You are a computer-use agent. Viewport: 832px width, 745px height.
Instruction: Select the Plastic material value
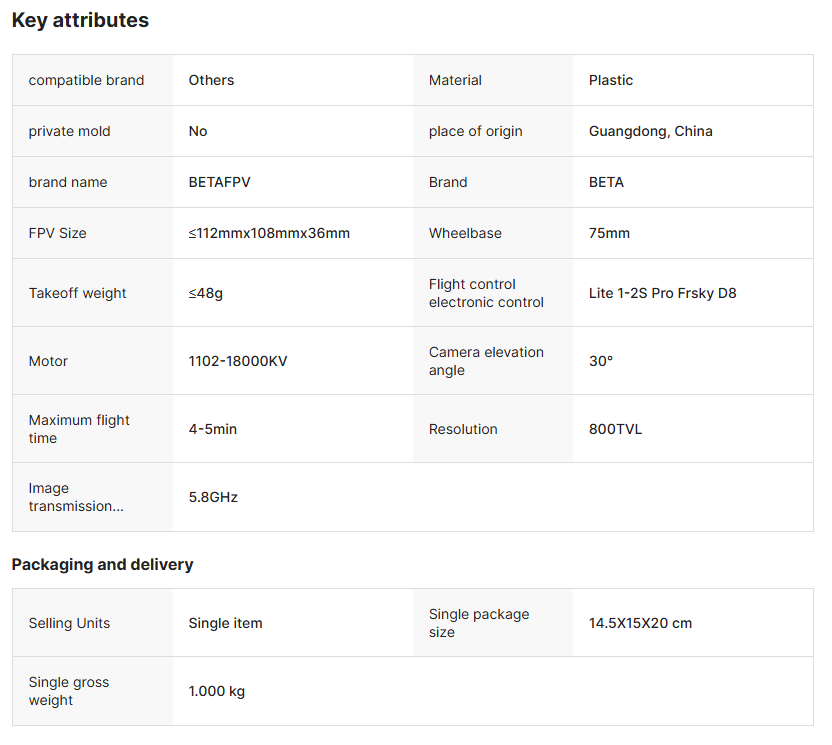[610, 80]
